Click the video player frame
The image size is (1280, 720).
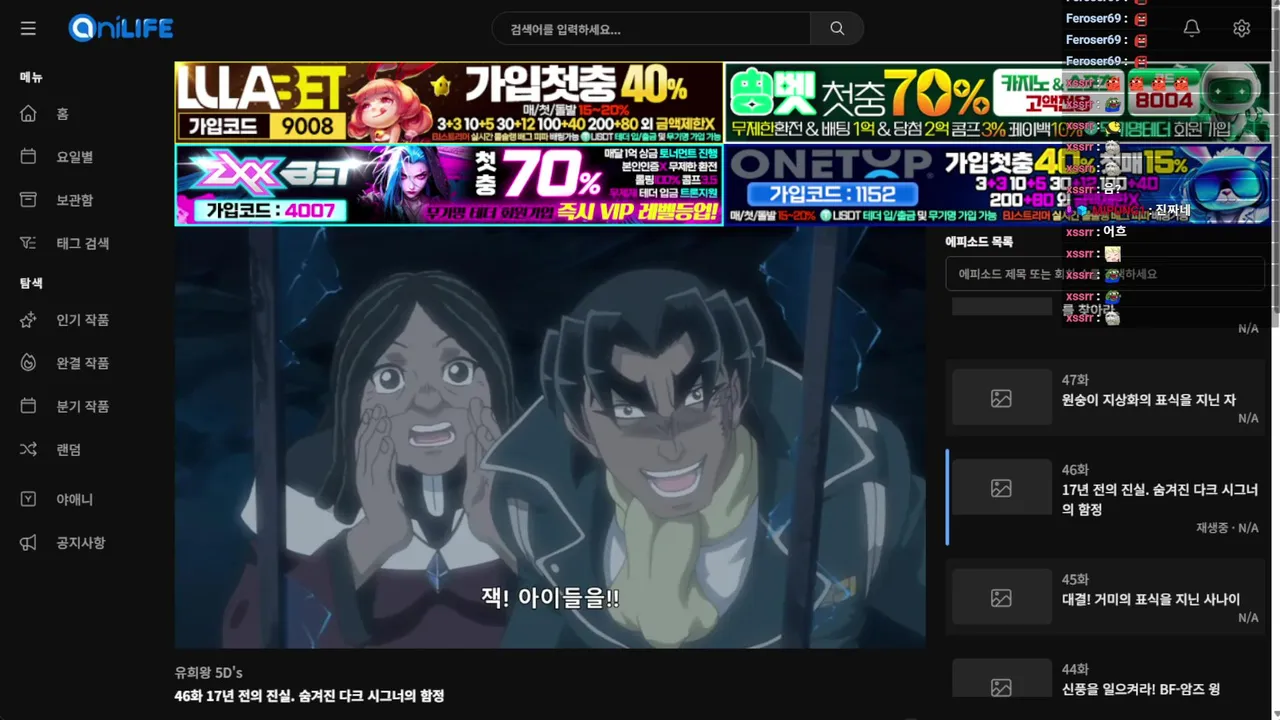click(x=550, y=437)
